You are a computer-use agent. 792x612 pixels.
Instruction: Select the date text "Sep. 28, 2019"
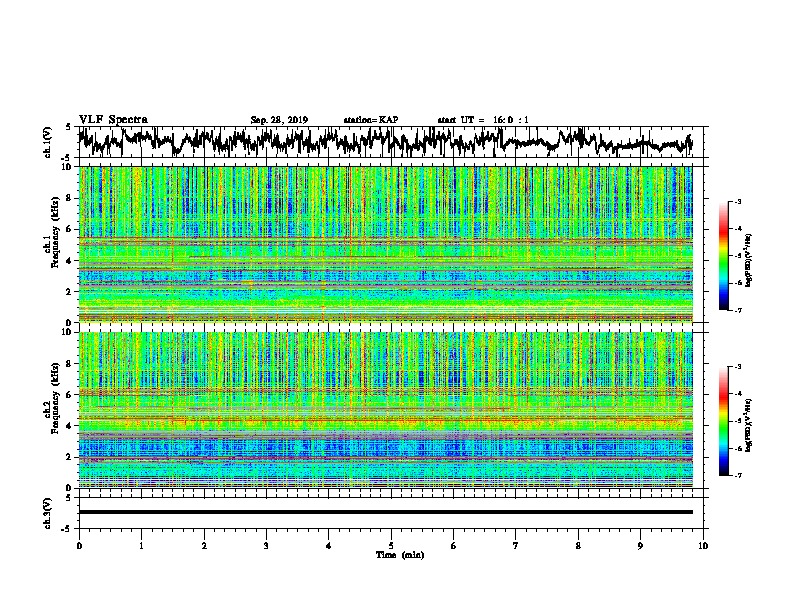279,120
